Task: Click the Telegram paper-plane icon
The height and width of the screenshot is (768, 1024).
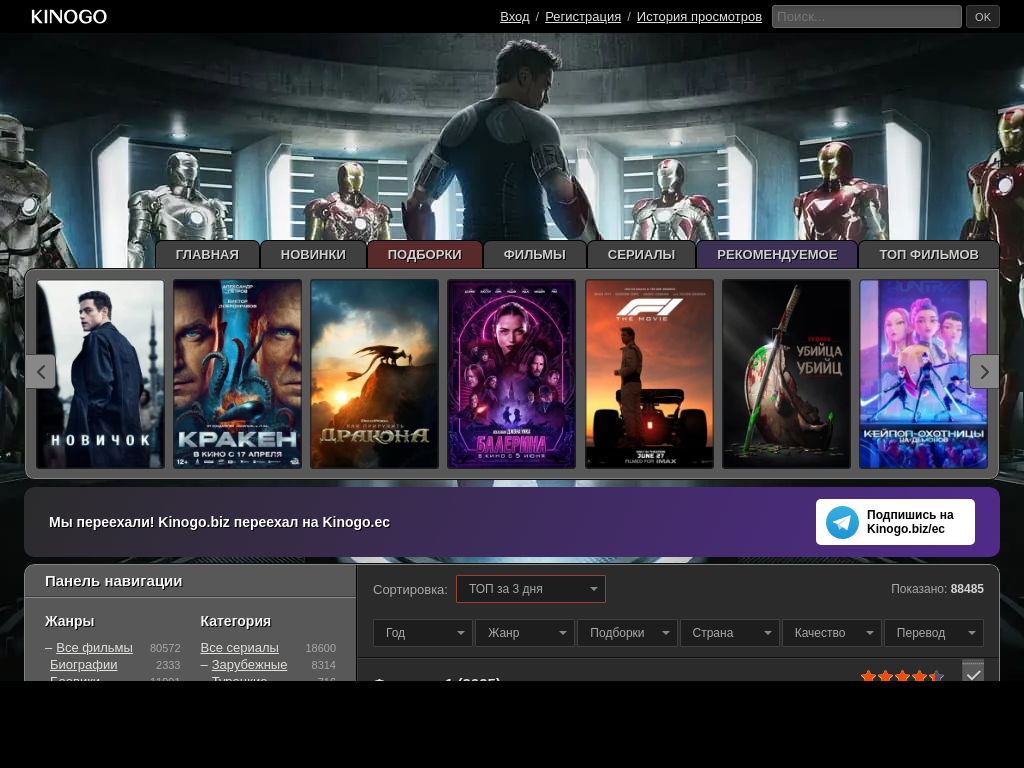Action: coord(842,522)
